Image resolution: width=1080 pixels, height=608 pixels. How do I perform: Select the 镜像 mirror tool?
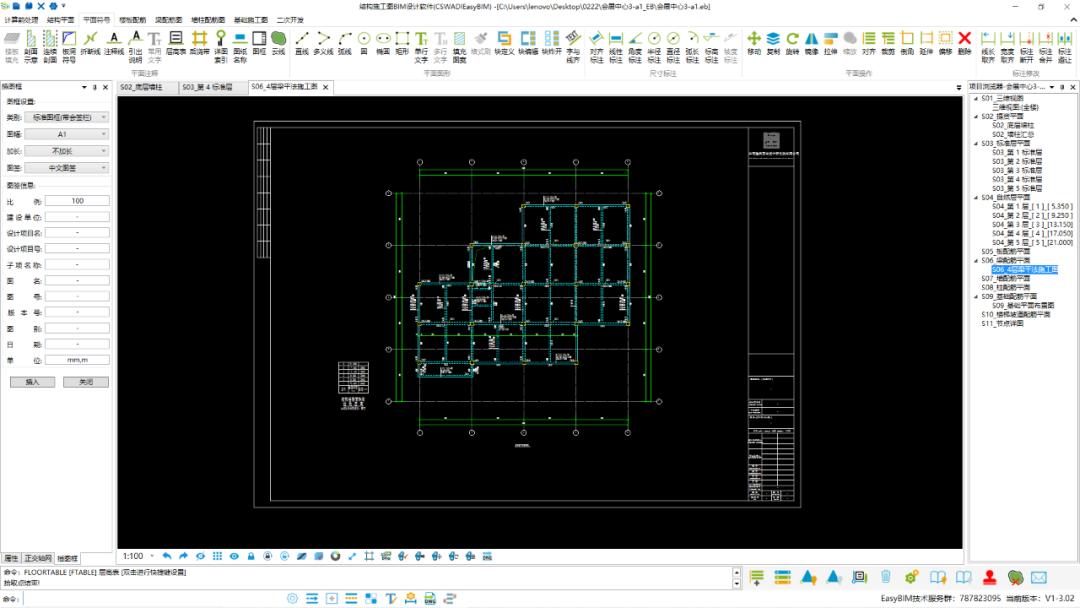[811, 43]
